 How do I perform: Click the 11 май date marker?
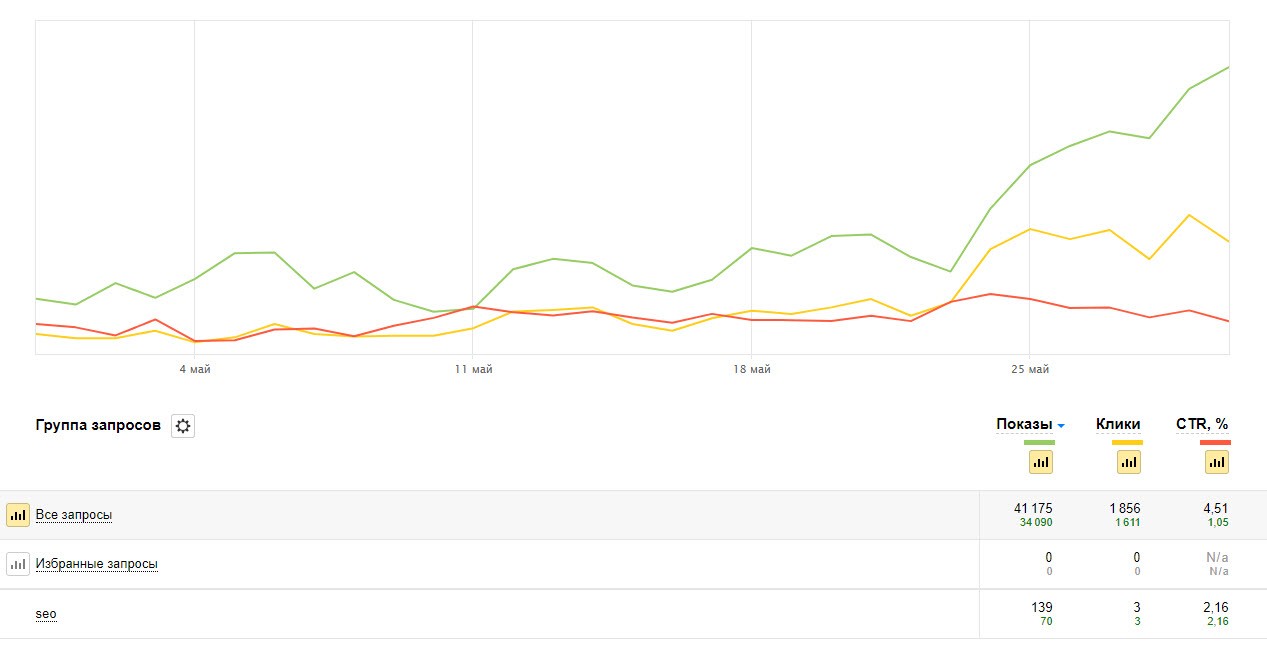pyautogui.click(x=473, y=370)
